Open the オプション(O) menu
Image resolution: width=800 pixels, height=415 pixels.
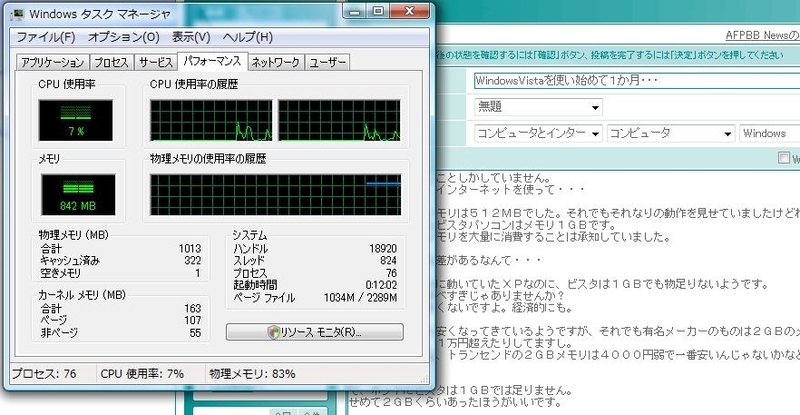[123, 37]
